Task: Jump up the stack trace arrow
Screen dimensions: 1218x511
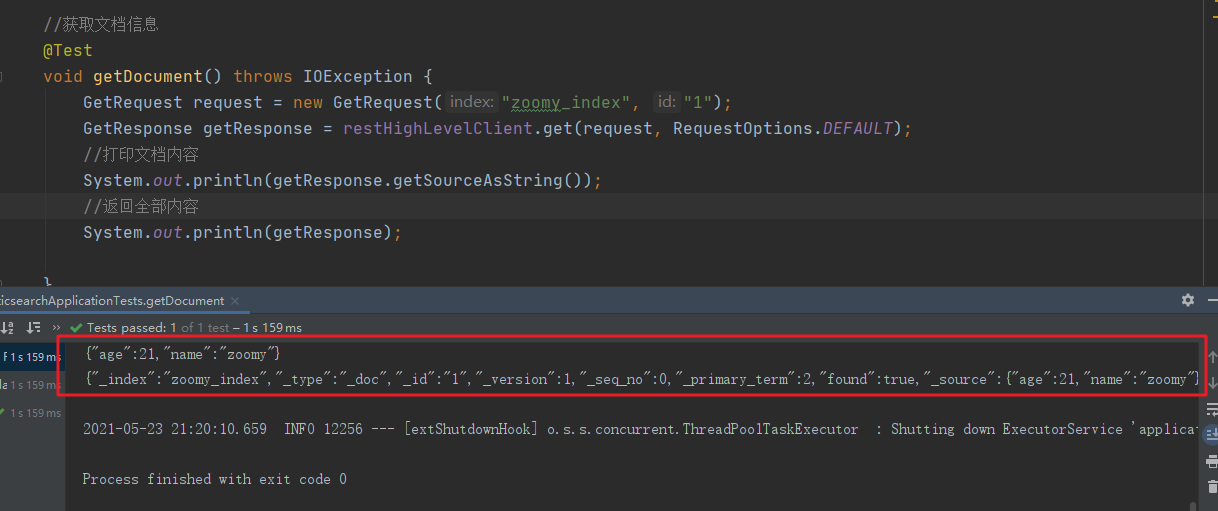Action: click(1211, 357)
